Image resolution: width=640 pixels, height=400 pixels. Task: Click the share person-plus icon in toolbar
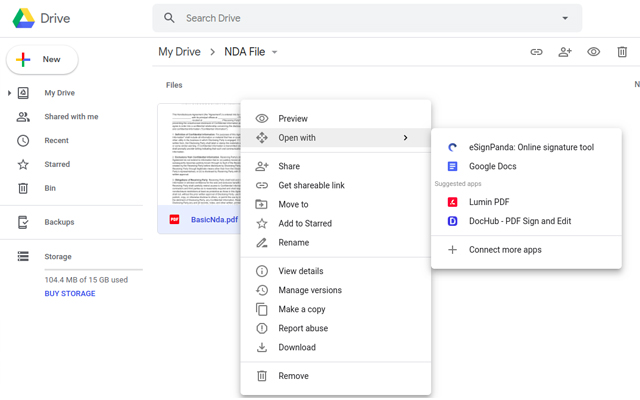point(565,52)
